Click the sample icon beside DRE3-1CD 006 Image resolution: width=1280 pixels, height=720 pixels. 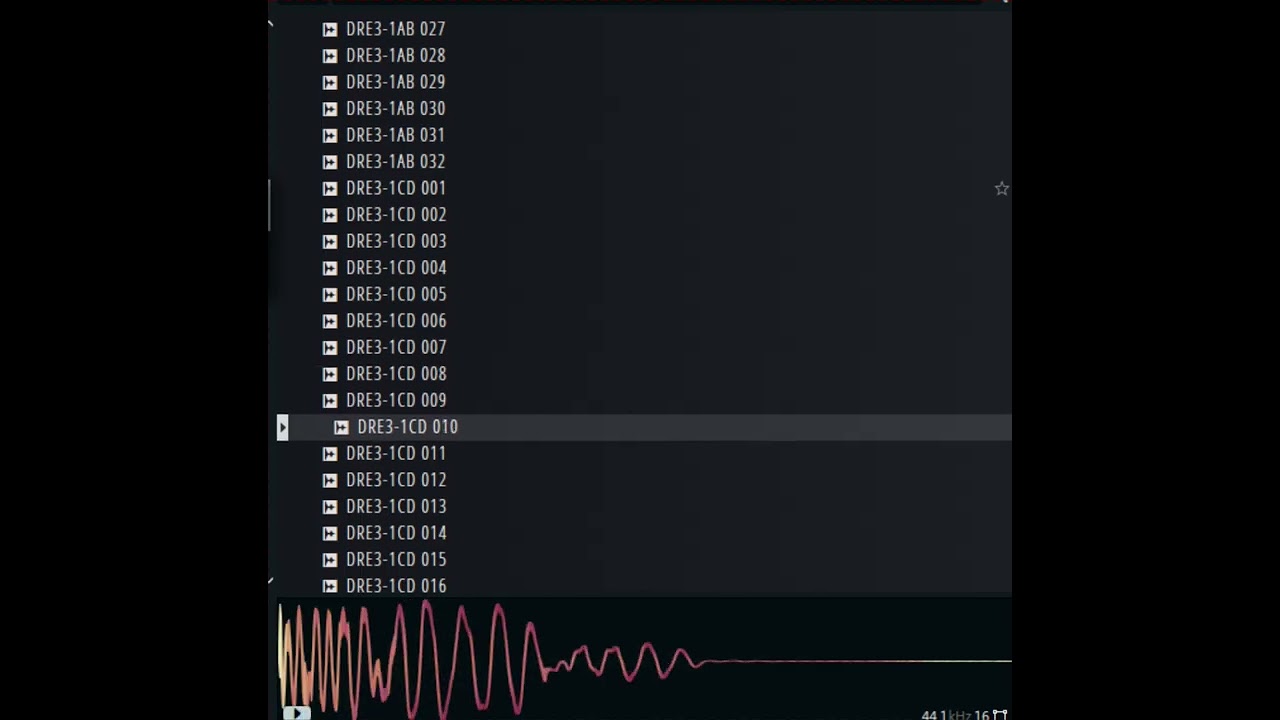[x=330, y=321]
